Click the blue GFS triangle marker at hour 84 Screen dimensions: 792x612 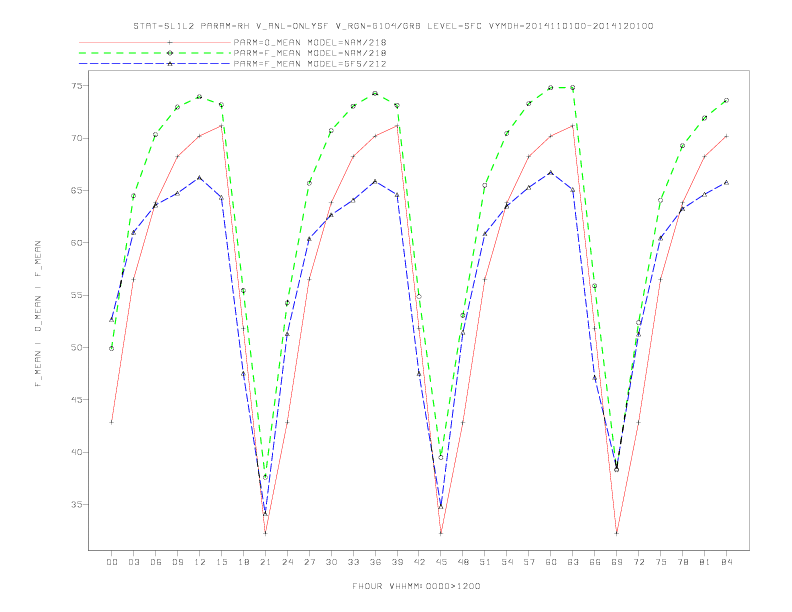click(727, 182)
